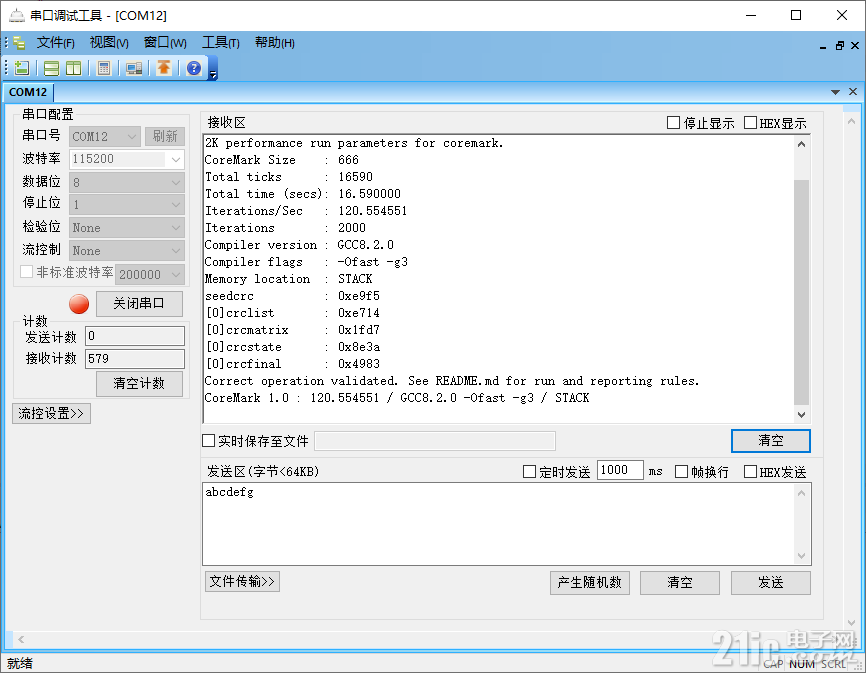866x673 pixels.
Task: Expand the 流控设置>> panel
Action: tap(51, 414)
